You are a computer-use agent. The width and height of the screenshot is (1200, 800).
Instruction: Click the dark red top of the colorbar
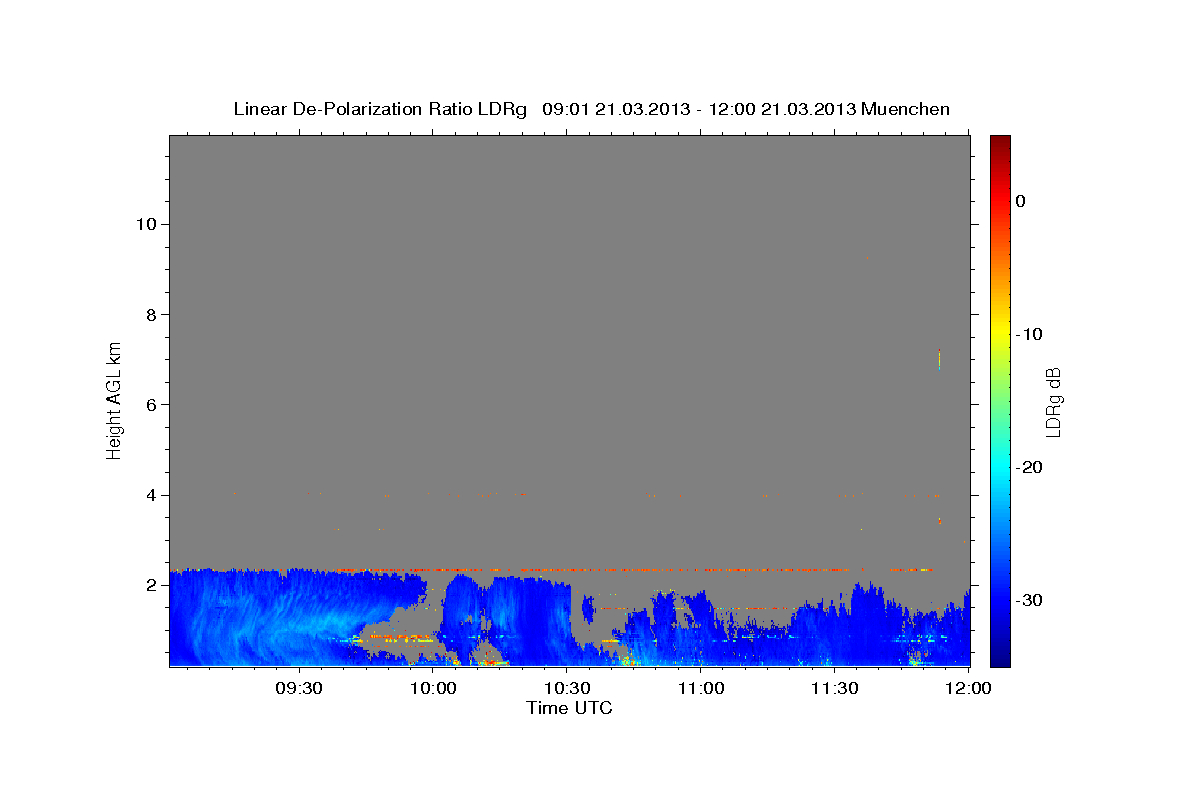tap(1000, 142)
